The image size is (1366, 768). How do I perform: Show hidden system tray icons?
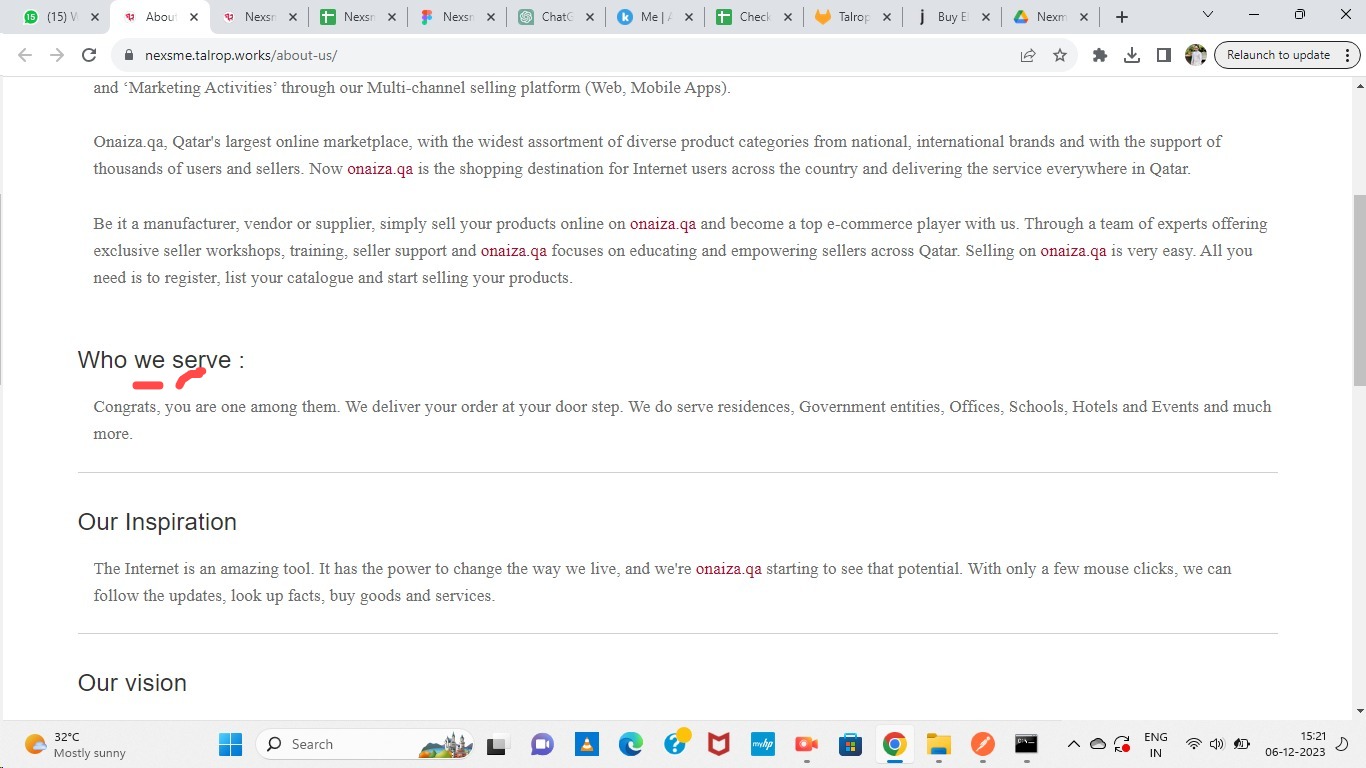(x=1073, y=744)
